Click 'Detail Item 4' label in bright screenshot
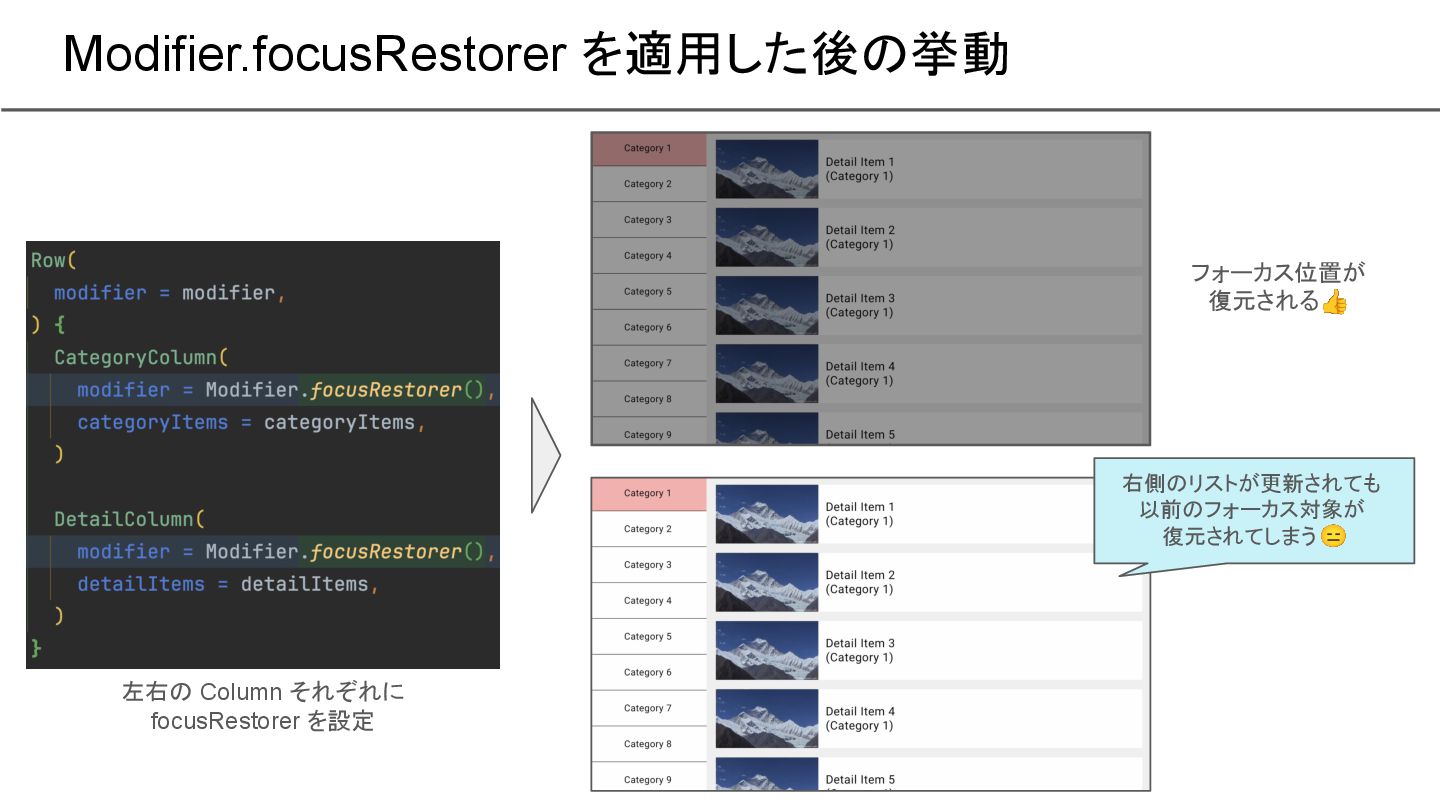Screen dimensions: 1440x810 pos(860,711)
